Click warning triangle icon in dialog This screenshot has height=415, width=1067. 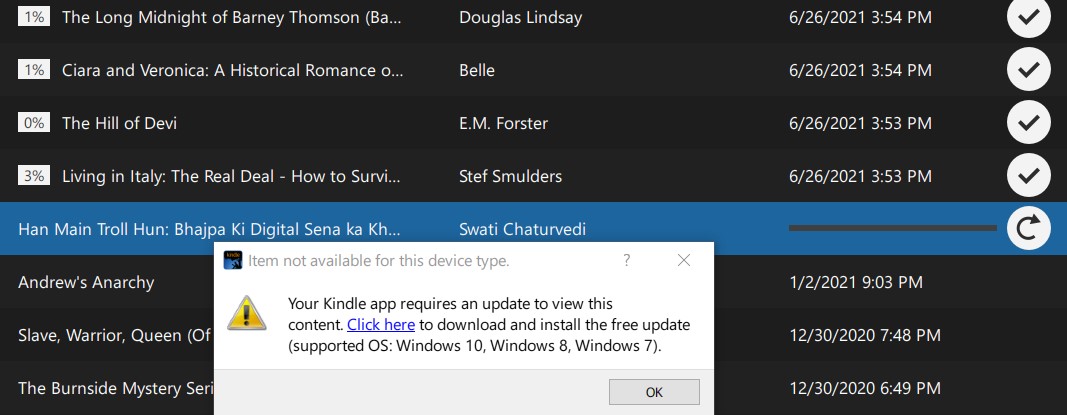(x=245, y=313)
